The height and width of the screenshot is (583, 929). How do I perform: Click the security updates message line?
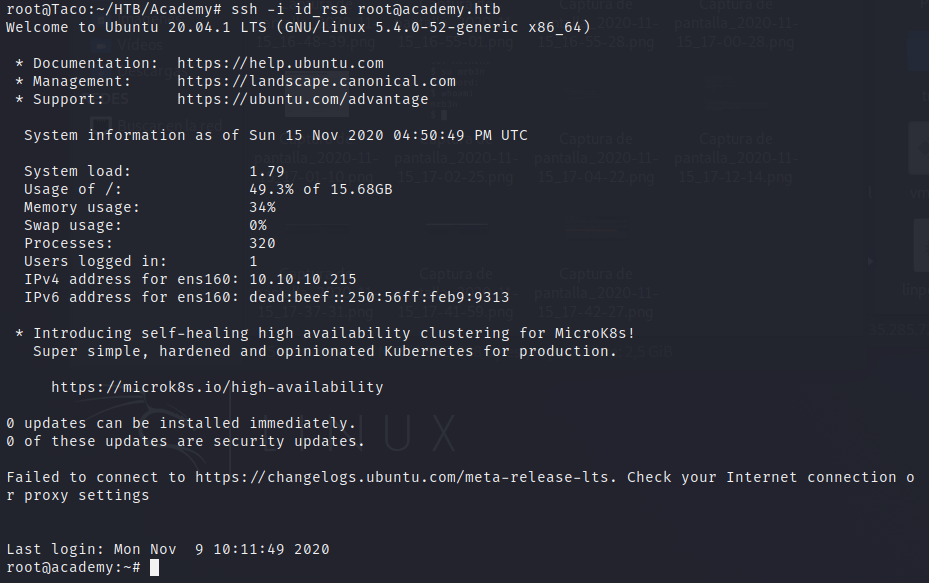click(x=185, y=441)
